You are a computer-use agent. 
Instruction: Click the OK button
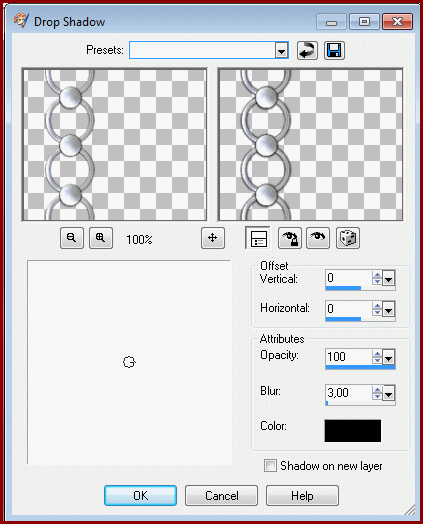[140, 496]
